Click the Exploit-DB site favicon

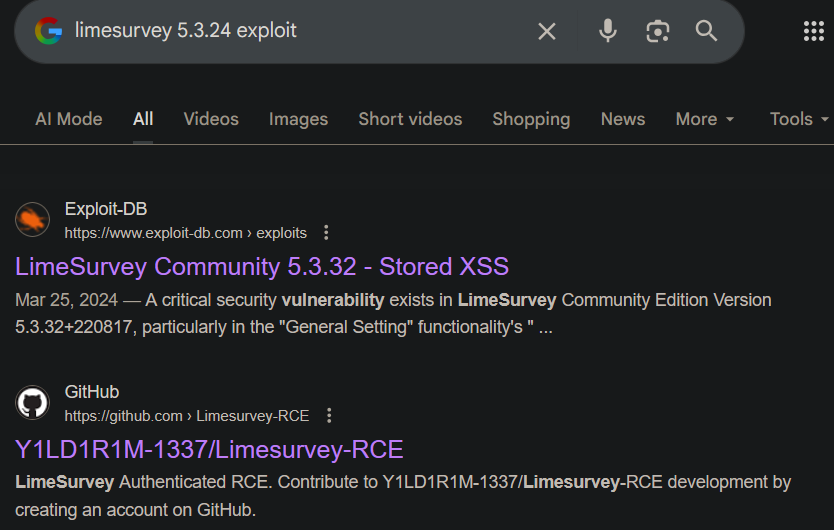pyautogui.click(x=32, y=220)
